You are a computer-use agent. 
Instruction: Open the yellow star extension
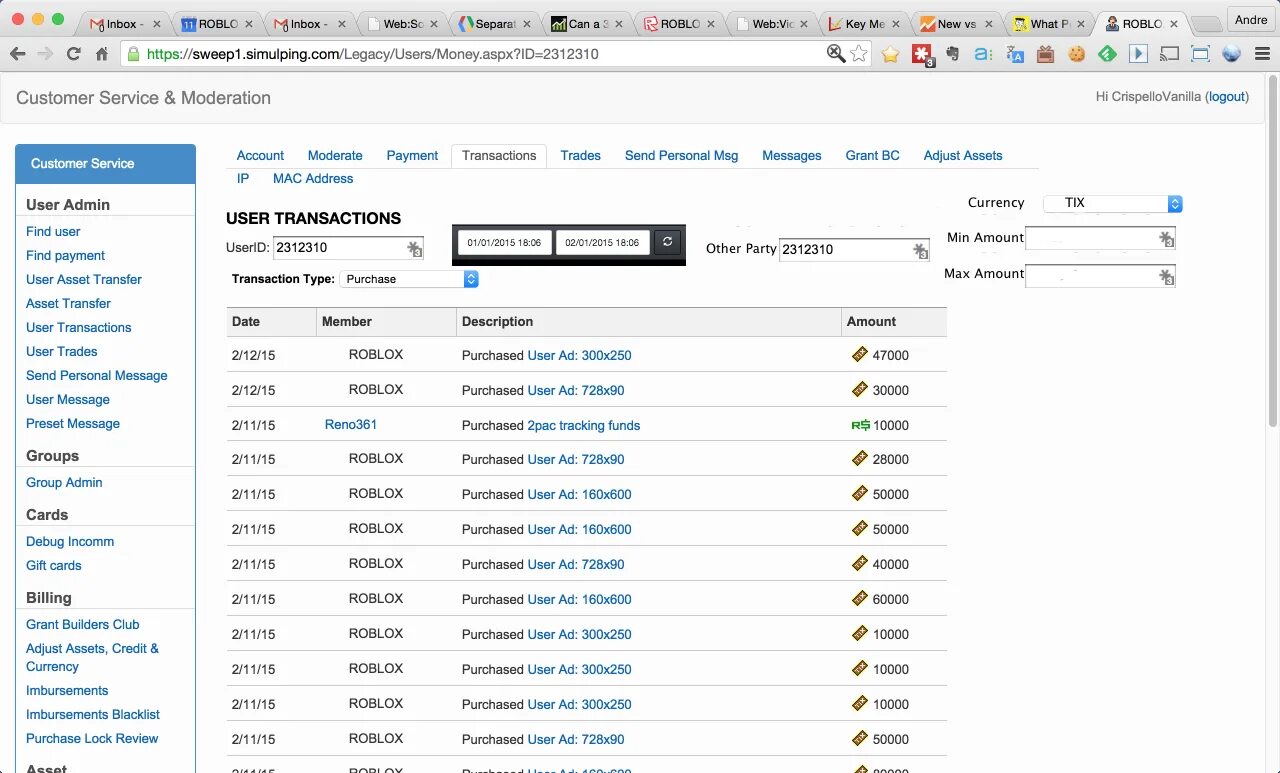890,54
